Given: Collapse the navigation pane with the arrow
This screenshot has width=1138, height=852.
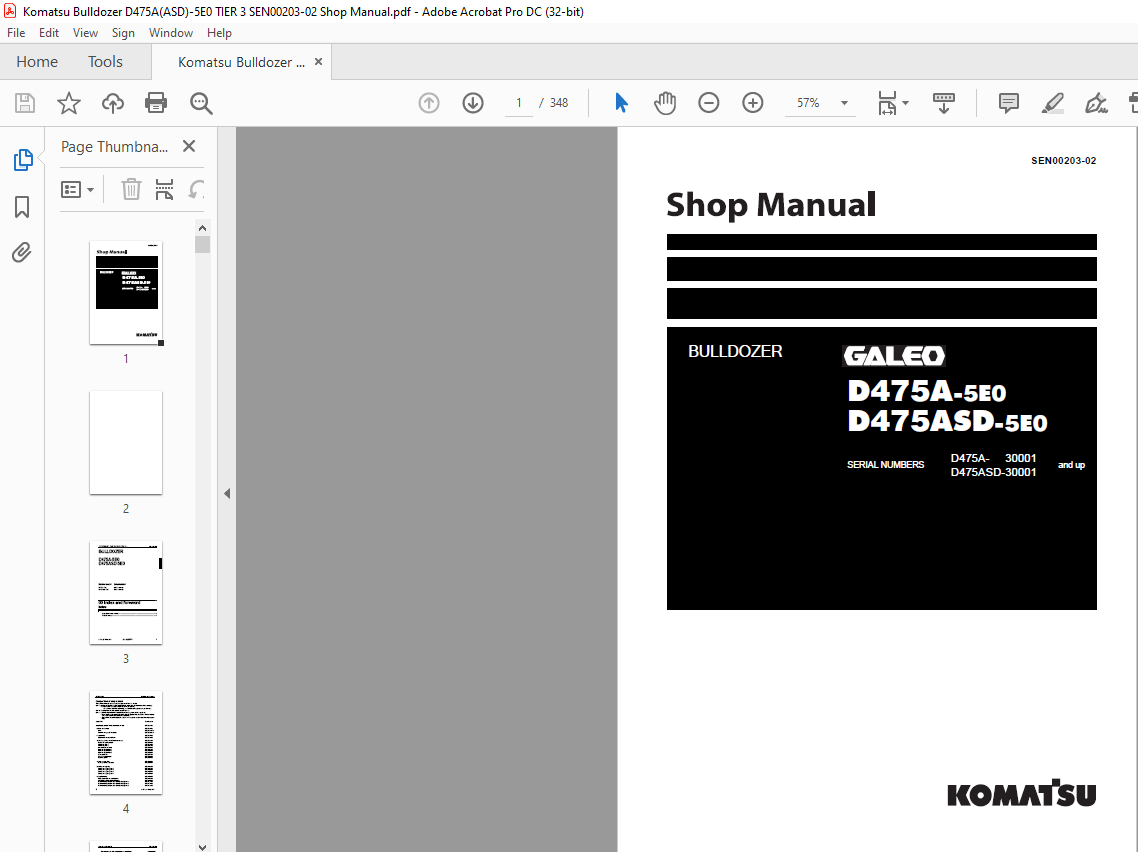Looking at the screenshot, I should 227,493.
